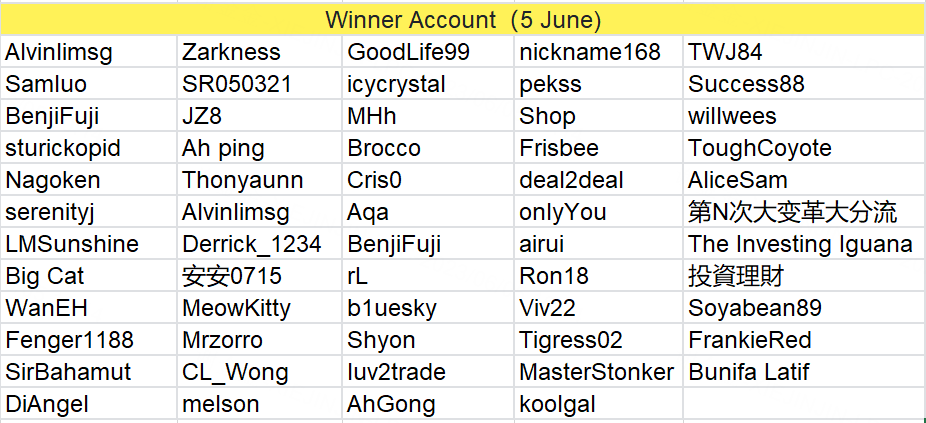Select the 投資理財 cell
The height and width of the screenshot is (423, 926).
click(804, 276)
